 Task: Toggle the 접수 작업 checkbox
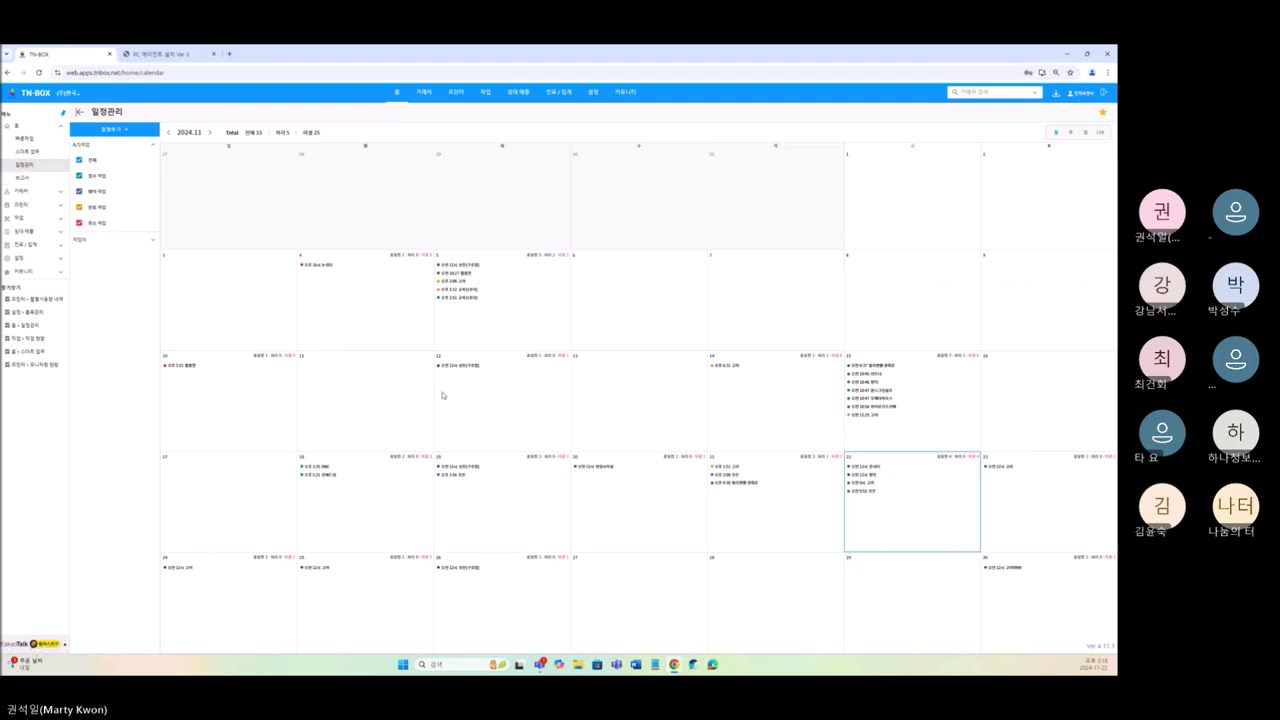click(x=80, y=176)
